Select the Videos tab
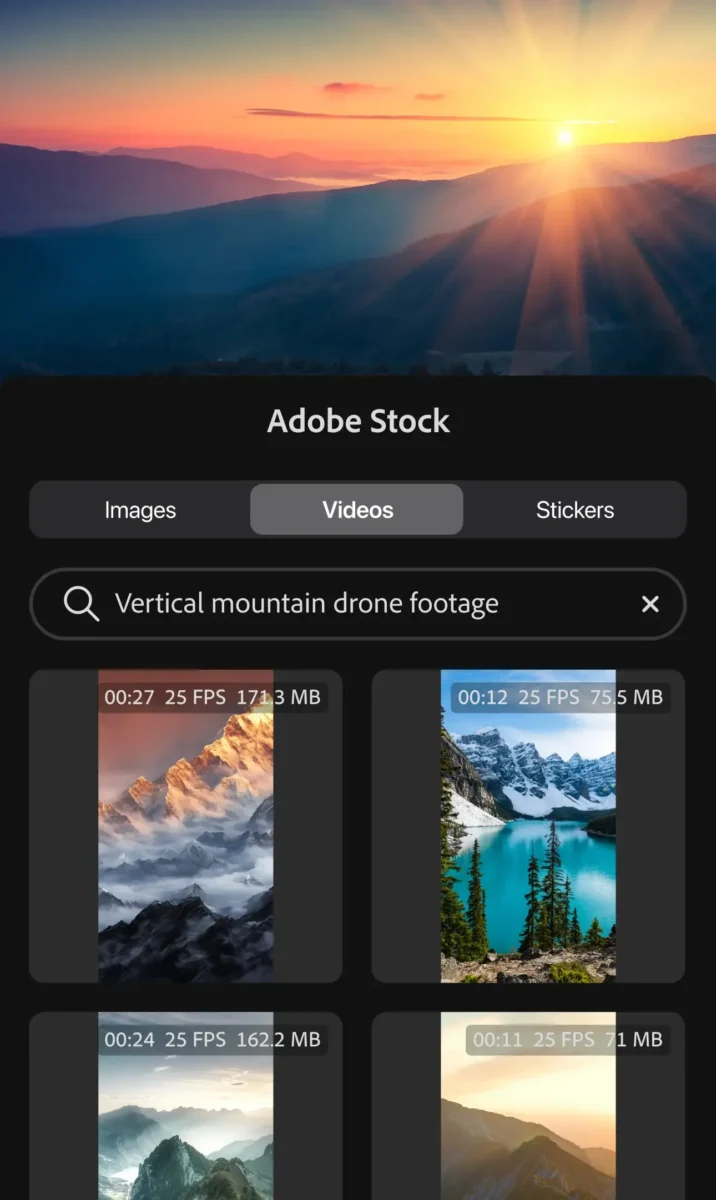 (x=357, y=510)
